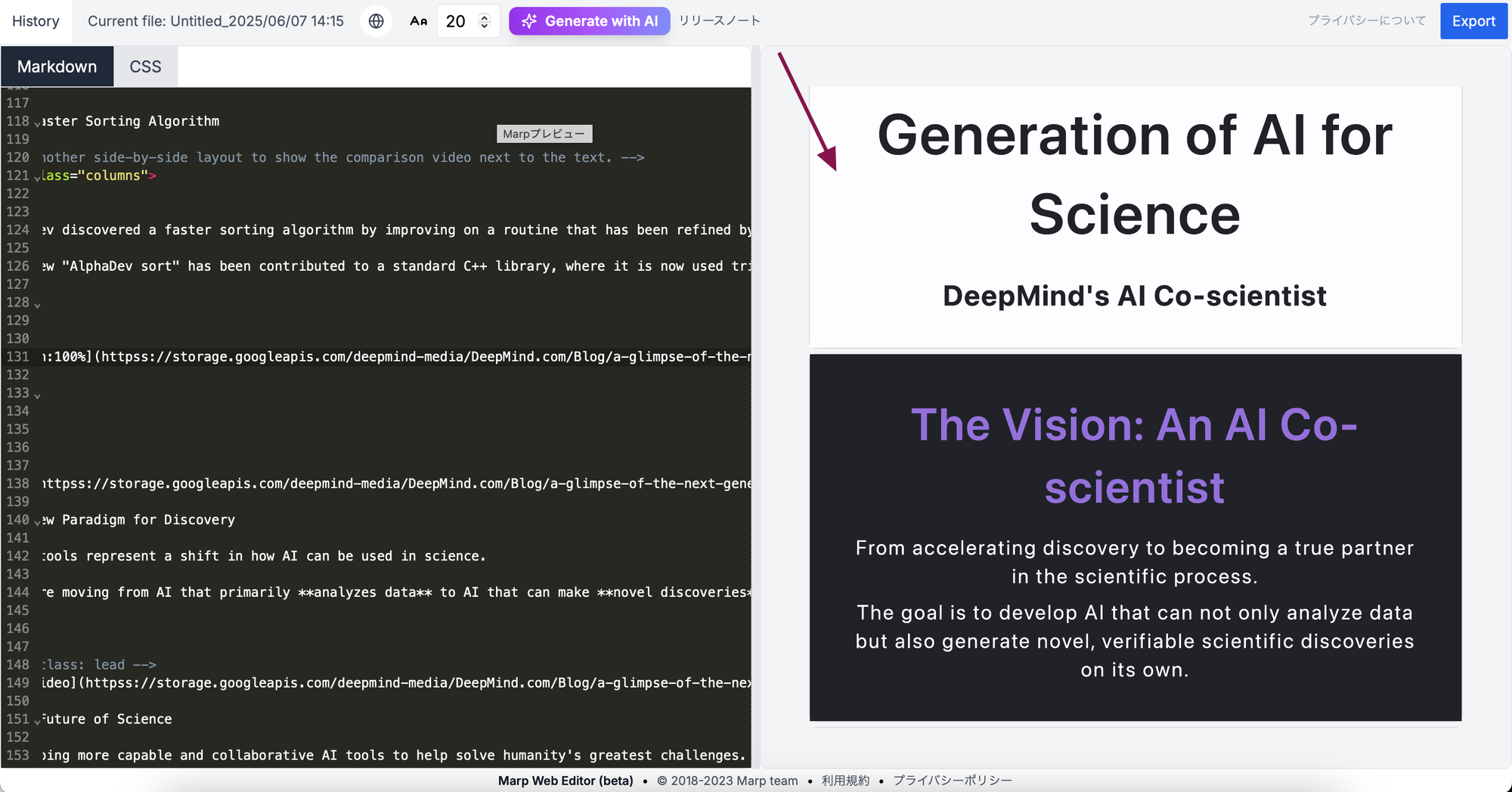Switch to the Markdown tab
Viewport: 1512px width, 792px height.
(x=57, y=67)
